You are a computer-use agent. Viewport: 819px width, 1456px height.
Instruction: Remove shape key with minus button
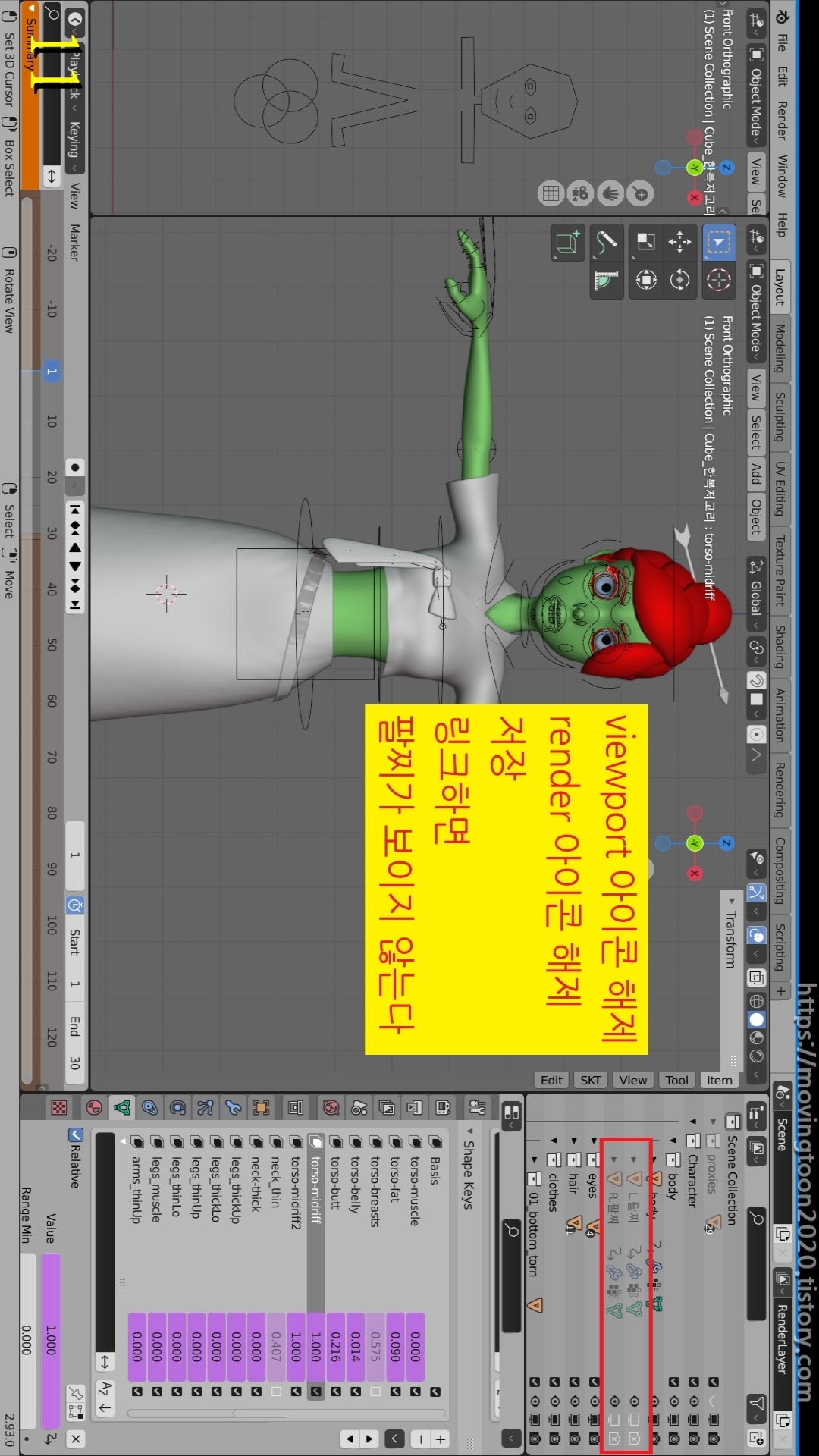point(421,1438)
